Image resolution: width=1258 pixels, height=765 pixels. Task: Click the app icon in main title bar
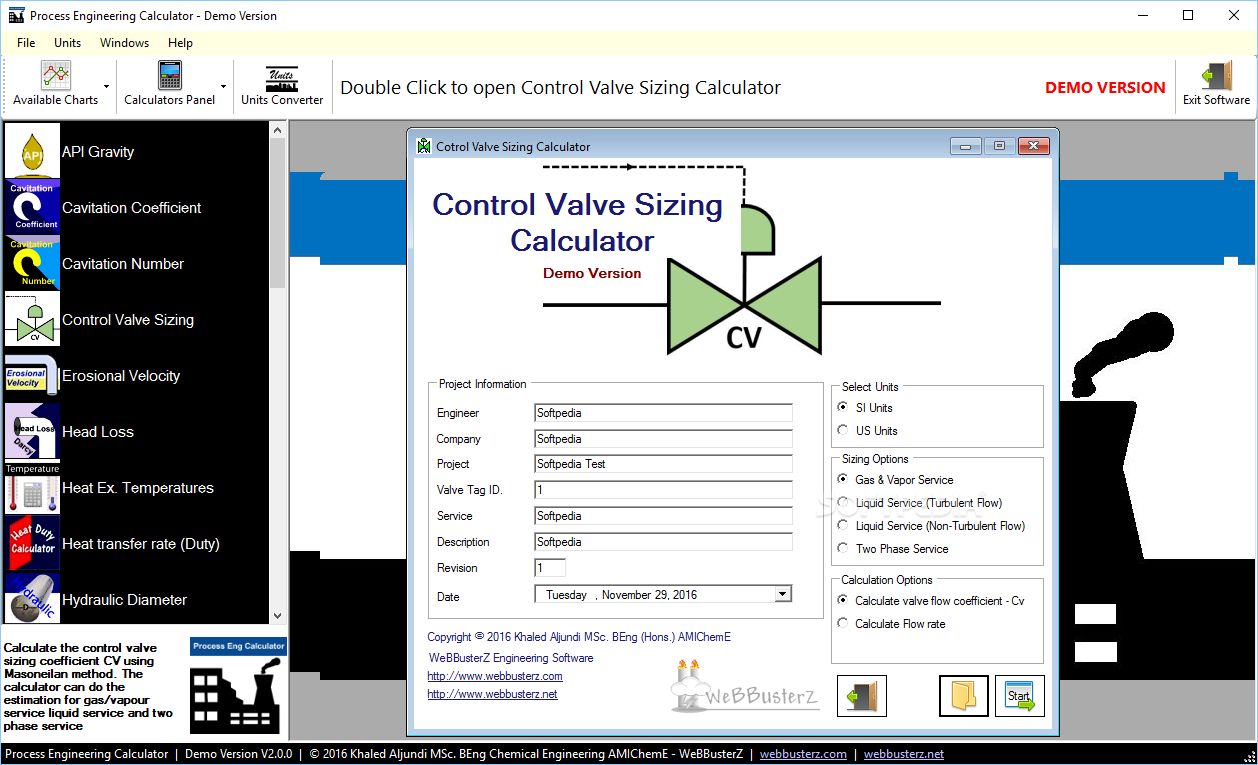16,15
